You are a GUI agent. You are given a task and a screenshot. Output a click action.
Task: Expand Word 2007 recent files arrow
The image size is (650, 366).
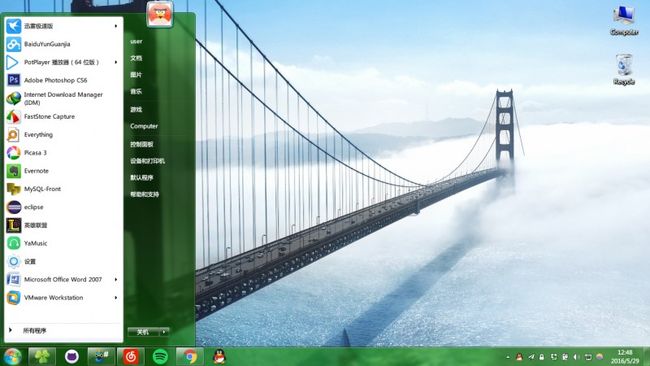(116, 279)
